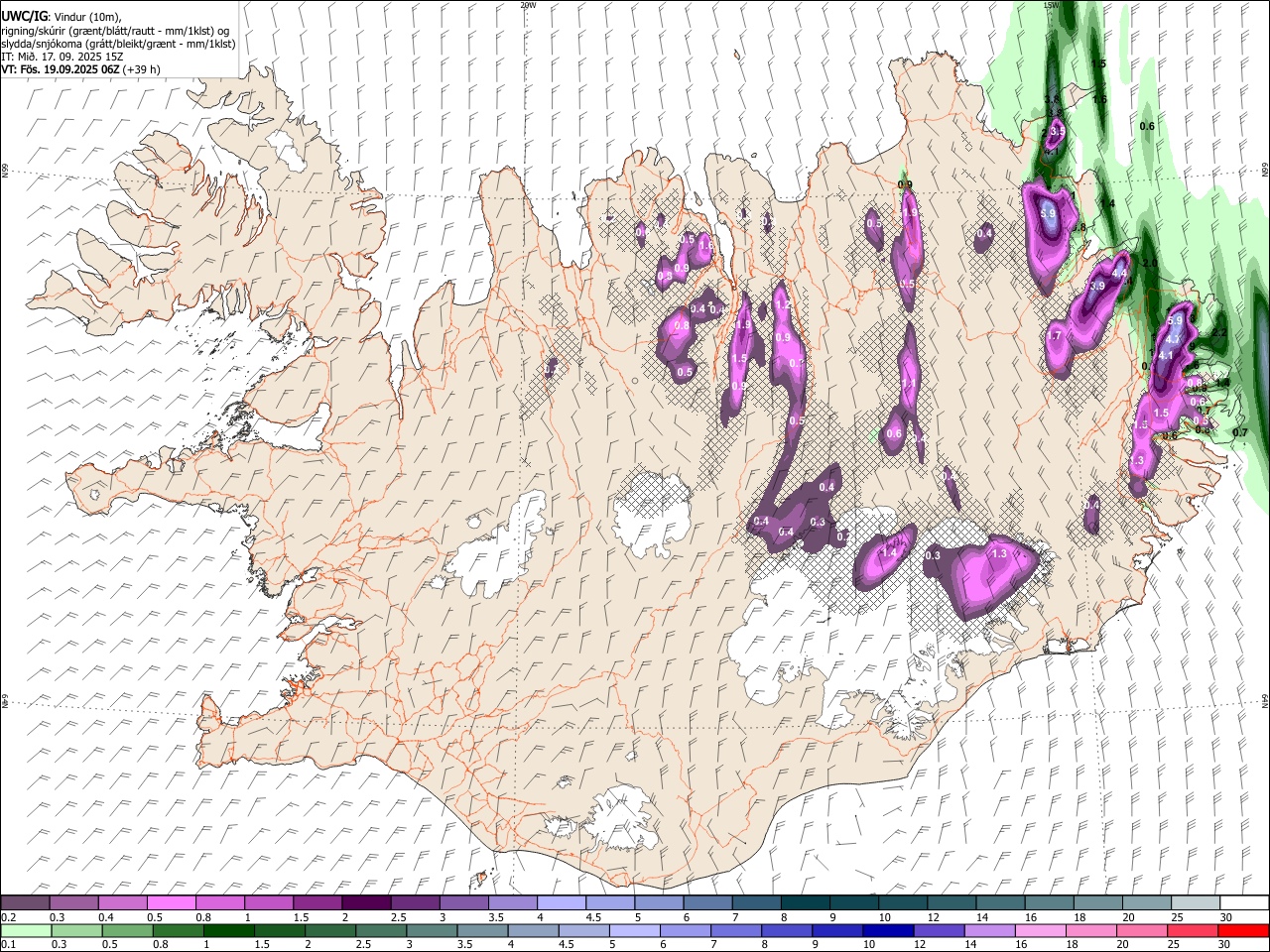Click the UWC/IG title text
Screen dimensions: 1270x952
pyautogui.click(x=24, y=16)
